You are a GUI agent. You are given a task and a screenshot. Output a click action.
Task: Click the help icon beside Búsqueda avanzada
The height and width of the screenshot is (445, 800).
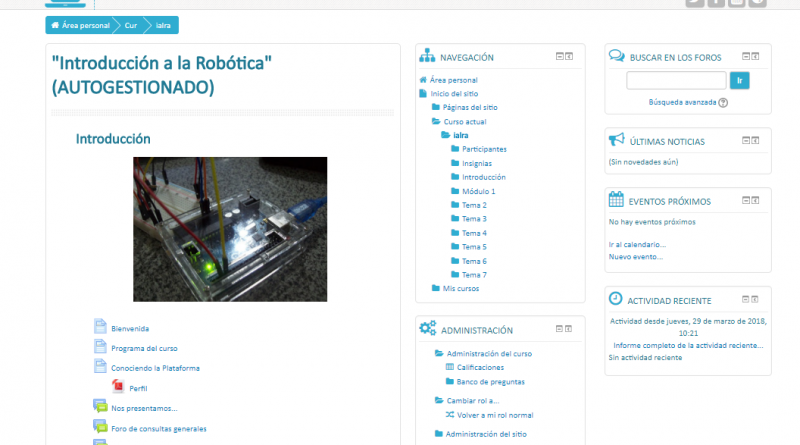tap(723, 102)
